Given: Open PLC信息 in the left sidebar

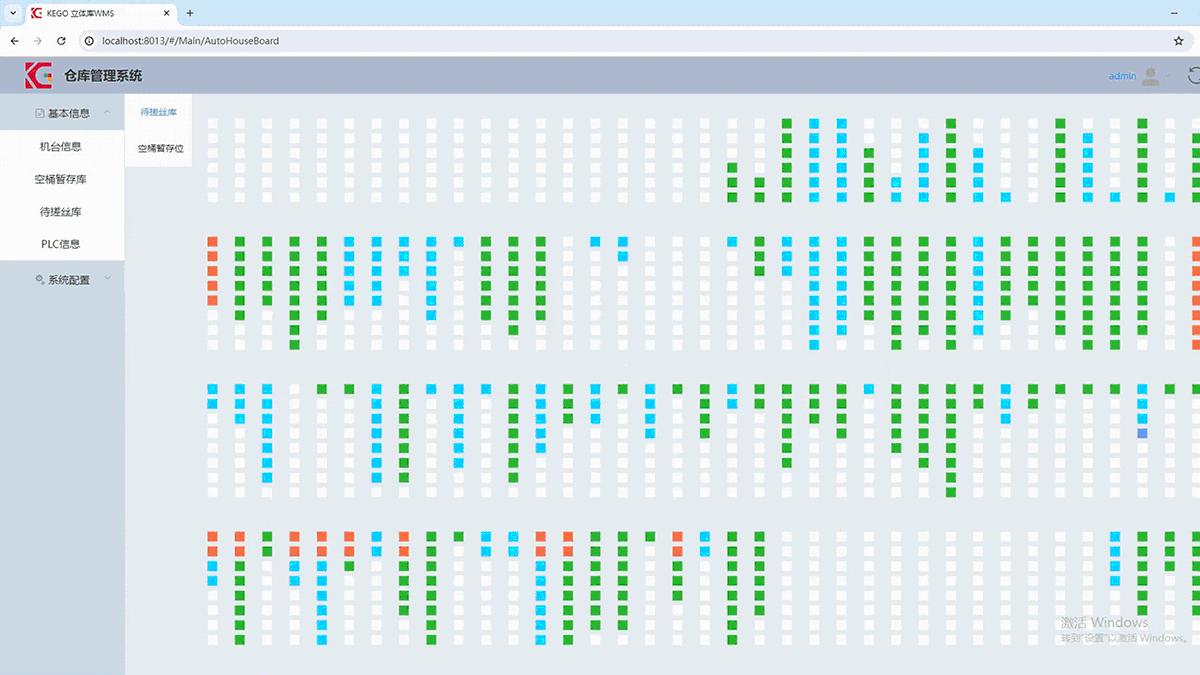Looking at the screenshot, I should coord(60,244).
